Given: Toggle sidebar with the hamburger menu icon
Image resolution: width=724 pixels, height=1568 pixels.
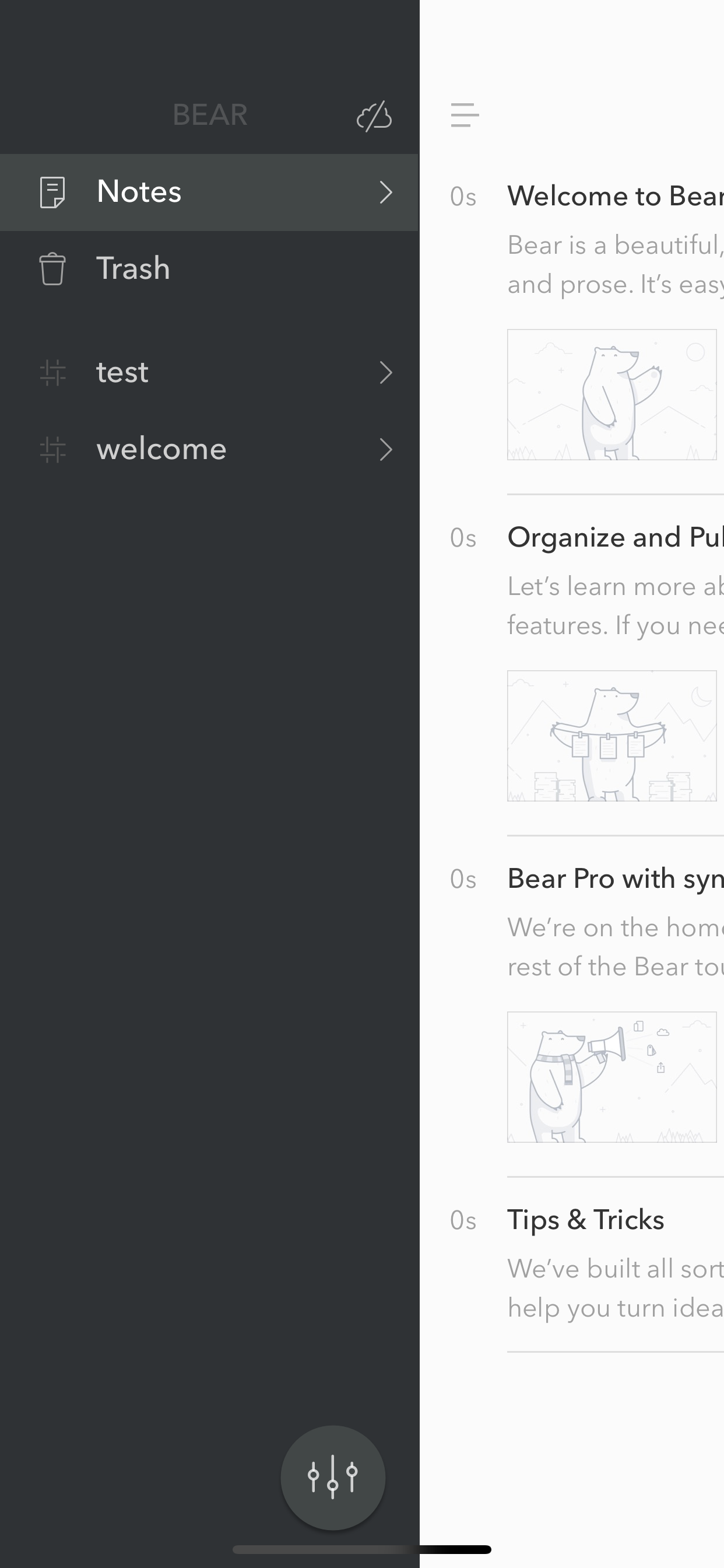Looking at the screenshot, I should (465, 115).
